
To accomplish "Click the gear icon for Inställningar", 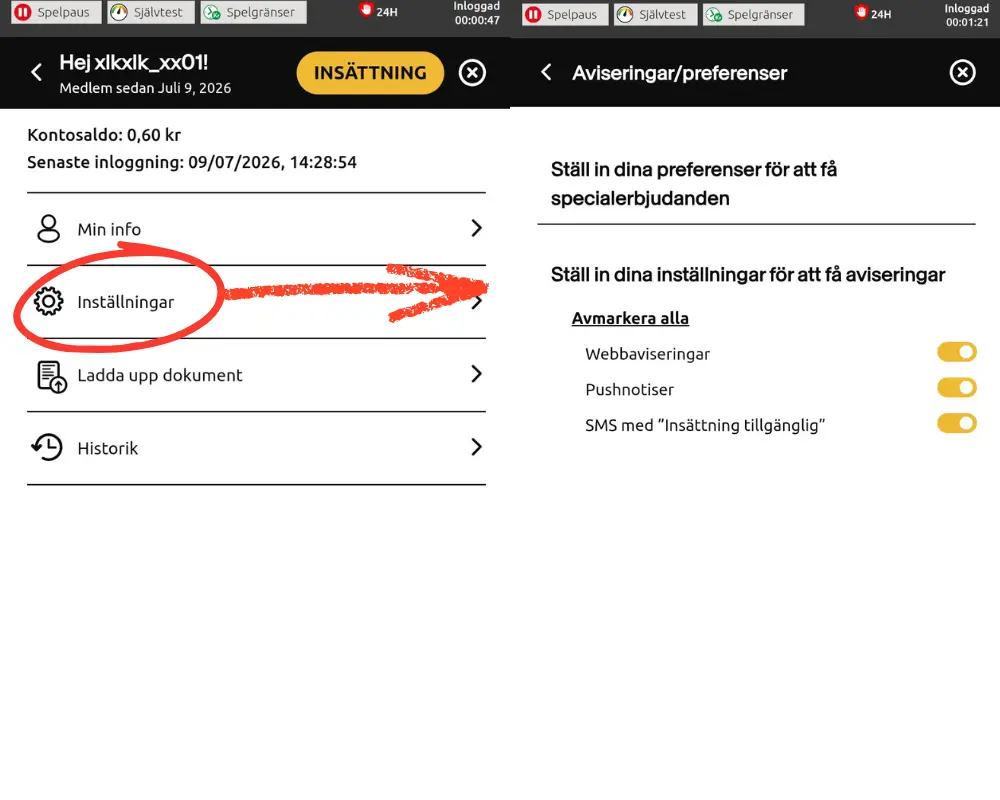I will click(48, 301).
